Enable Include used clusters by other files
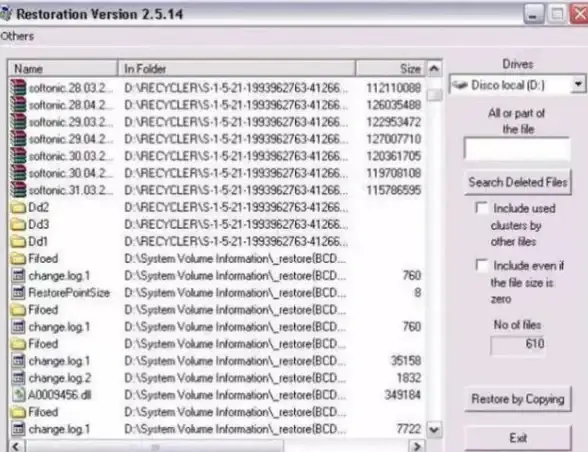This screenshot has height=452, width=588. click(481, 208)
